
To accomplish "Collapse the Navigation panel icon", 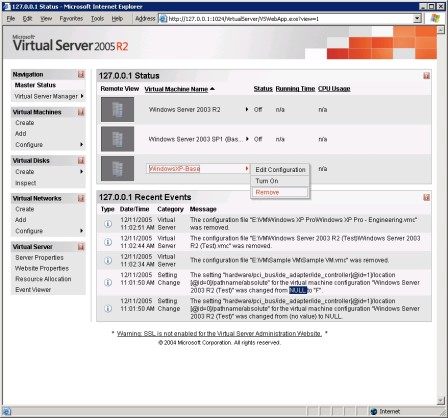I will (81, 74).
